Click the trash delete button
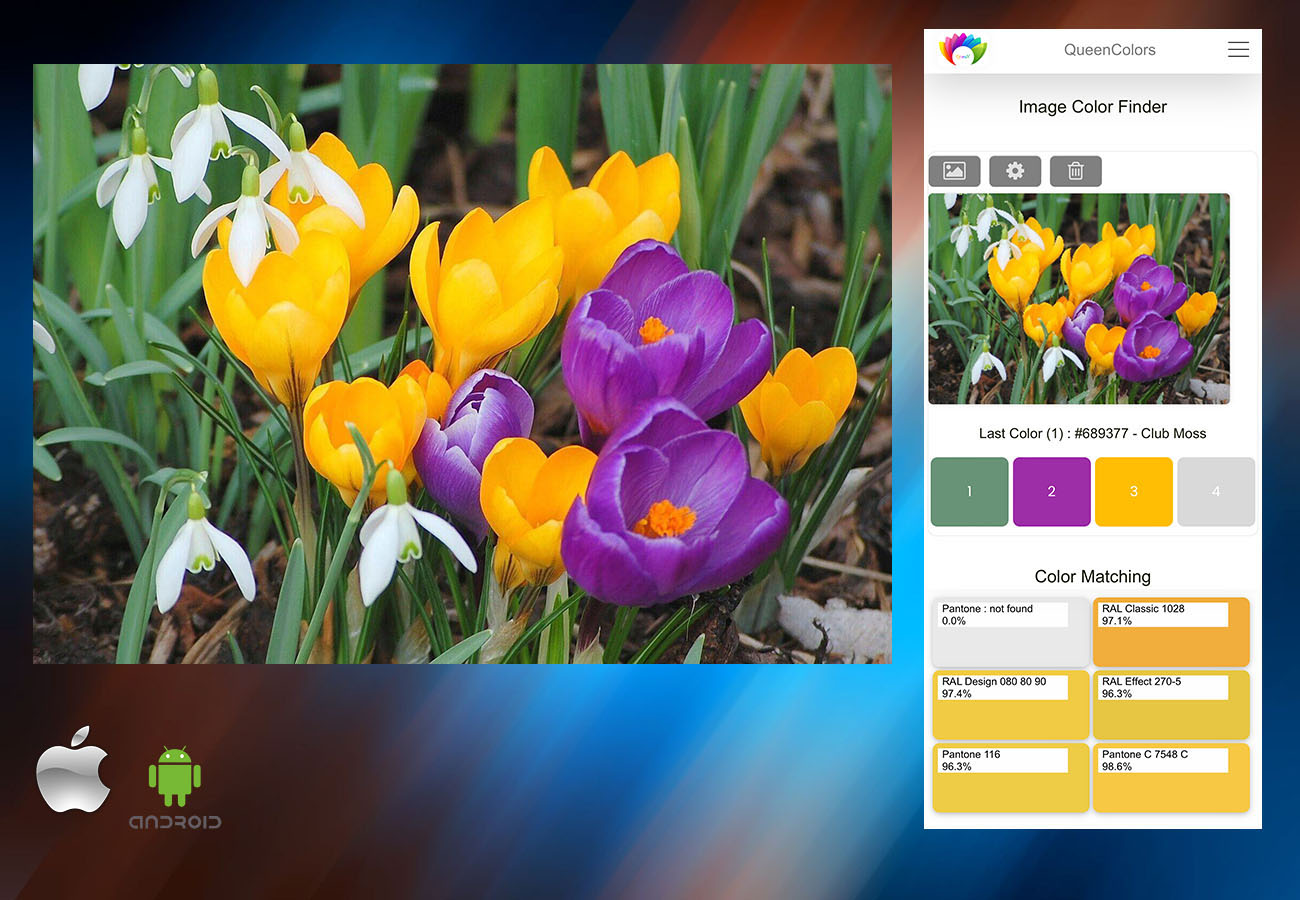 click(1076, 171)
